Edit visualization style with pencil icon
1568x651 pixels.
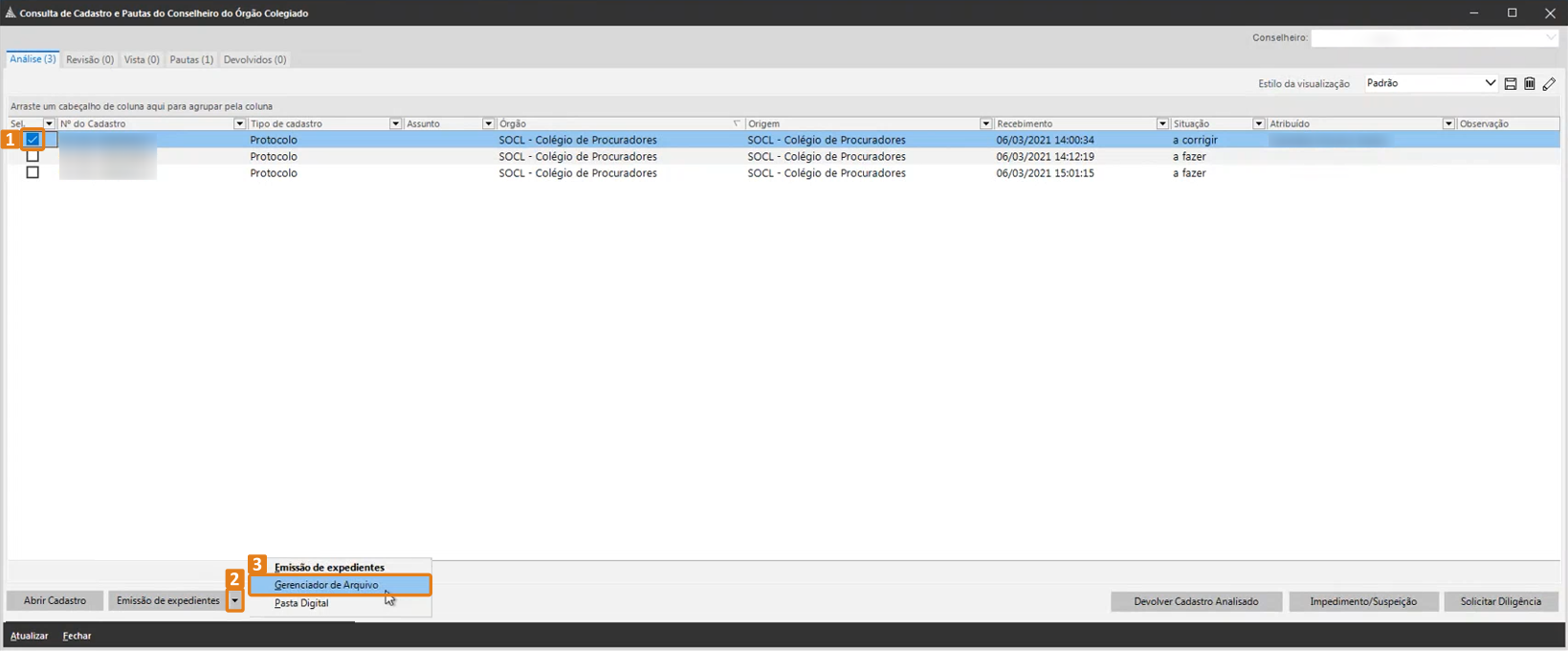(x=1549, y=84)
